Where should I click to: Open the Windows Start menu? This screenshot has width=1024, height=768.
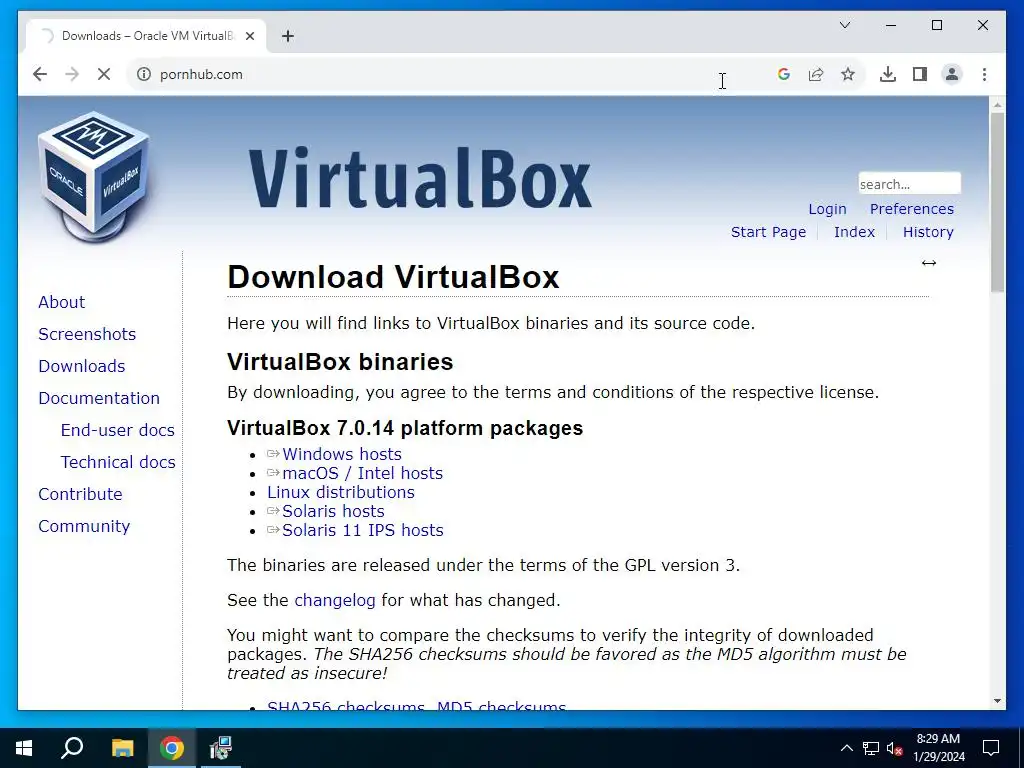tap(24, 748)
